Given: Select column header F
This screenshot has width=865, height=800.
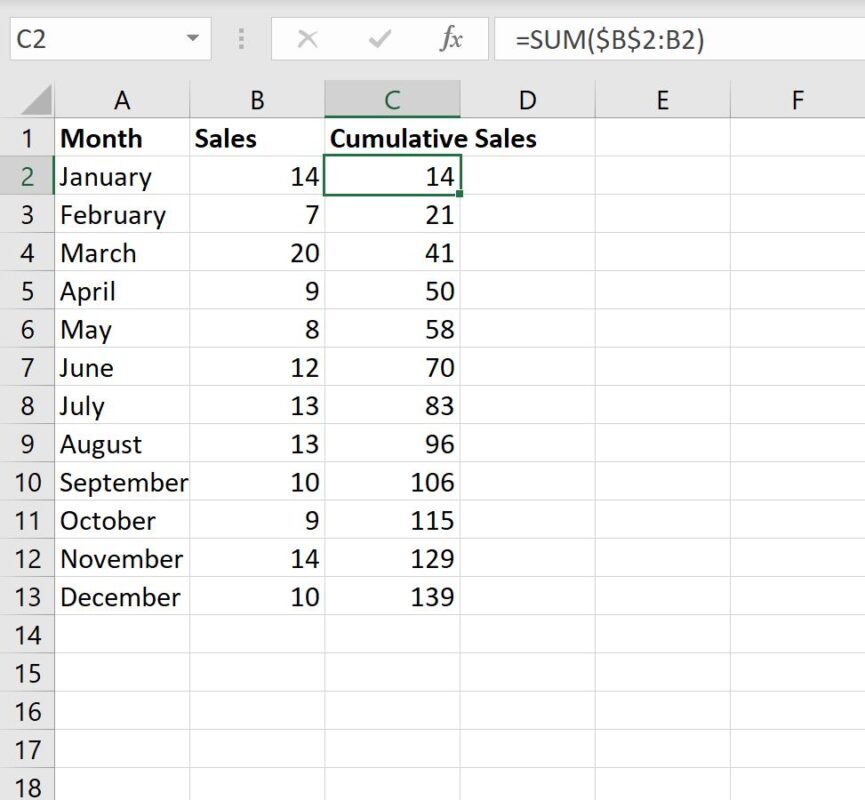Looking at the screenshot, I should coord(797,100).
